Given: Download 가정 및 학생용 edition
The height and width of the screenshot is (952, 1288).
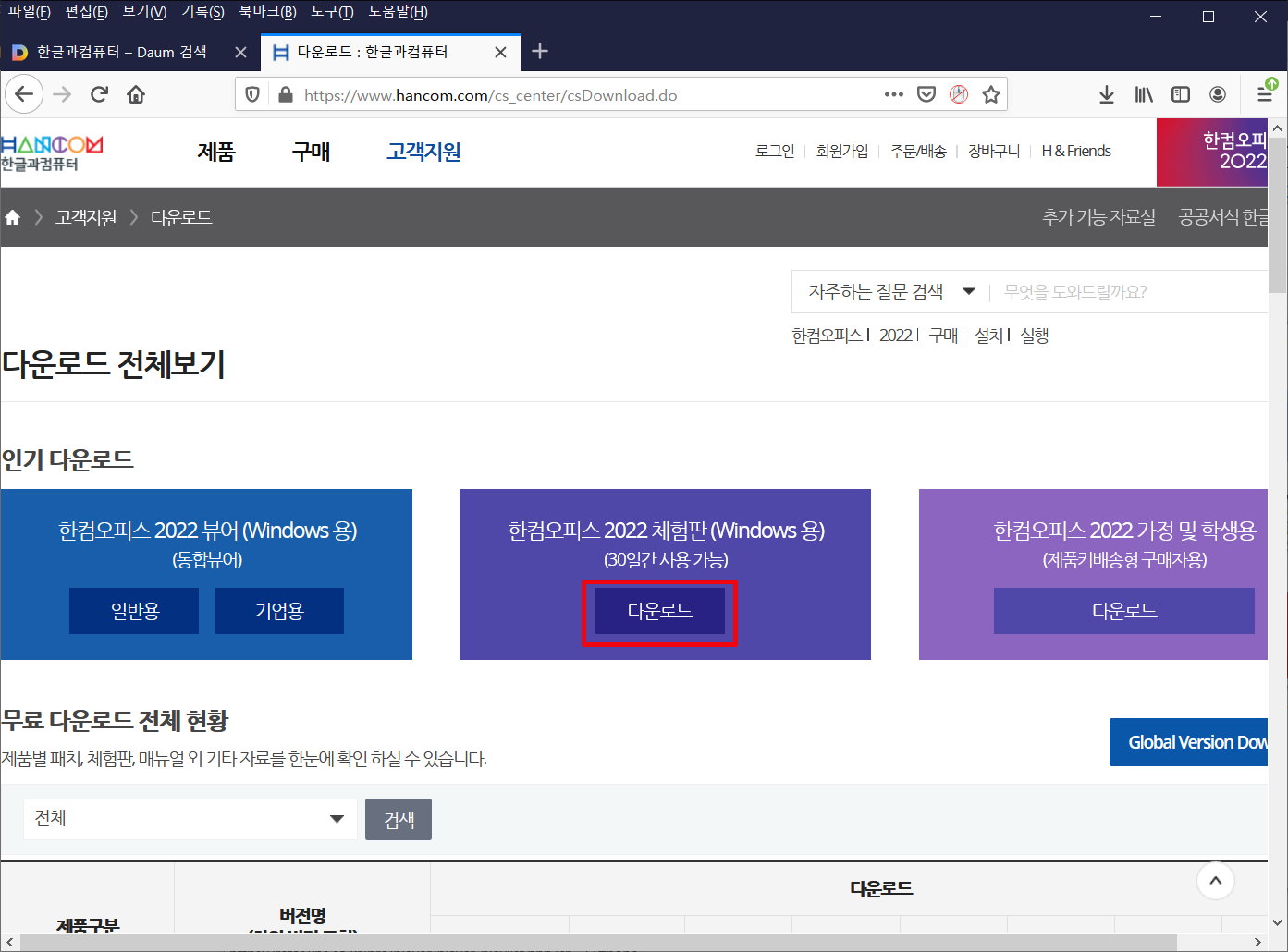Looking at the screenshot, I should [1124, 611].
